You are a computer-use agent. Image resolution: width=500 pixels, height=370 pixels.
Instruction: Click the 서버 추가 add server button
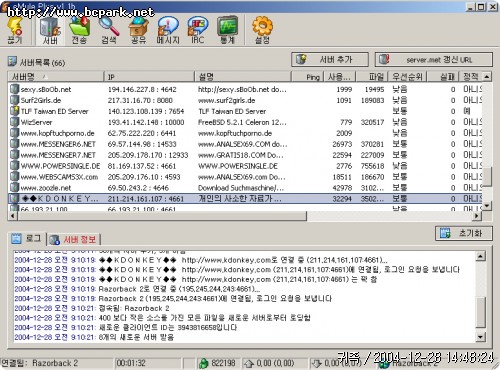[330, 60]
